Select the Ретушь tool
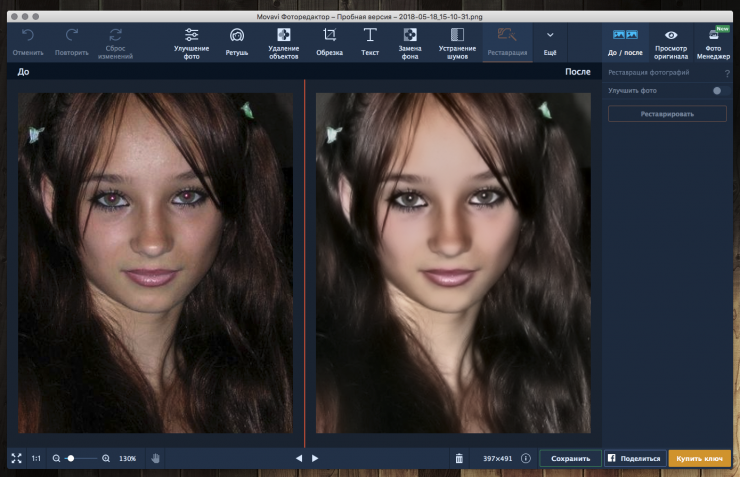Viewport: 740px width, 477px height. [236, 42]
